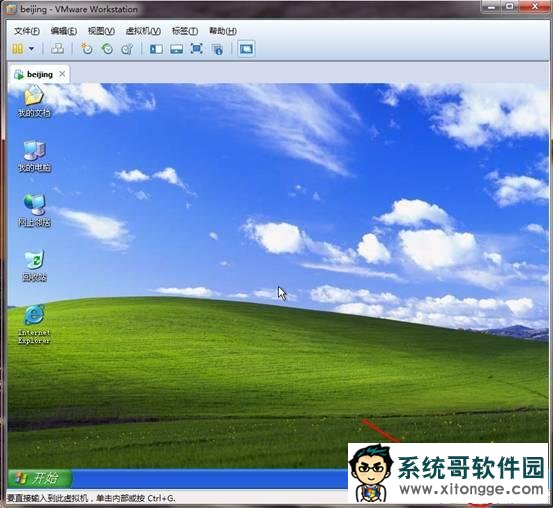The height and width of the screenshot is (508, 553).
Task: Select the 回收站 recycle bin icon
Action: [34, 265]
